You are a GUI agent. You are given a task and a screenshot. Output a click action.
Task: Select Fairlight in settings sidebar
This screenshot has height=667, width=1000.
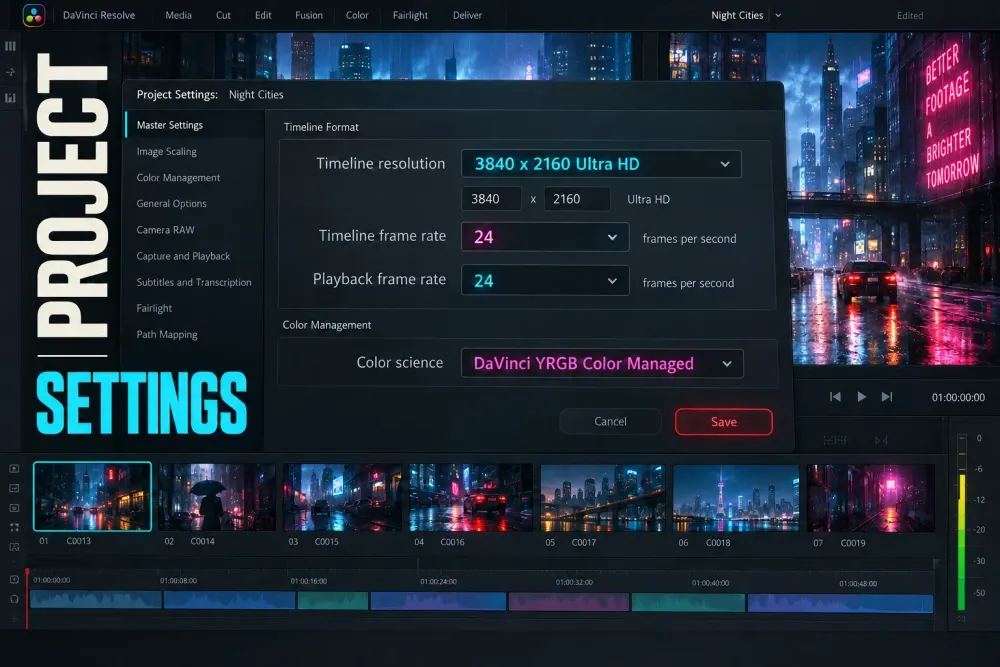[154, 308]
